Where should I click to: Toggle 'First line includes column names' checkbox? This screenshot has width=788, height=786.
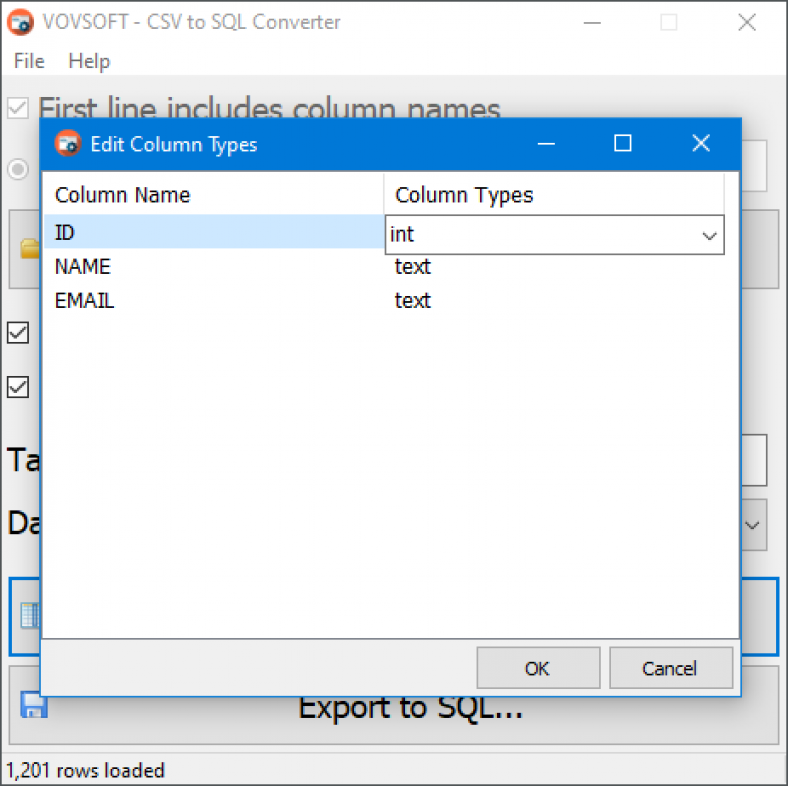pos(18,108)
